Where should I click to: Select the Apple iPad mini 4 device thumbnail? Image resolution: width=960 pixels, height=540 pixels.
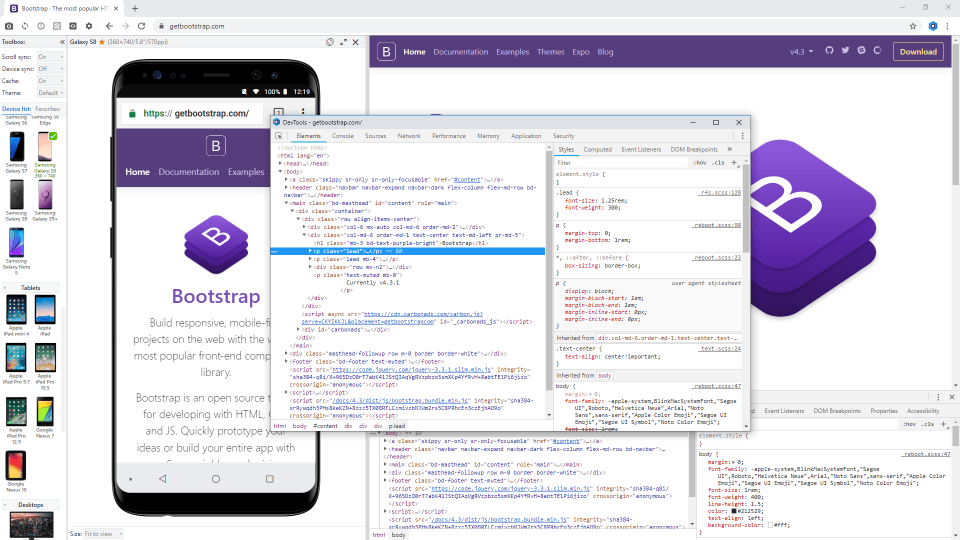point(17,310)
